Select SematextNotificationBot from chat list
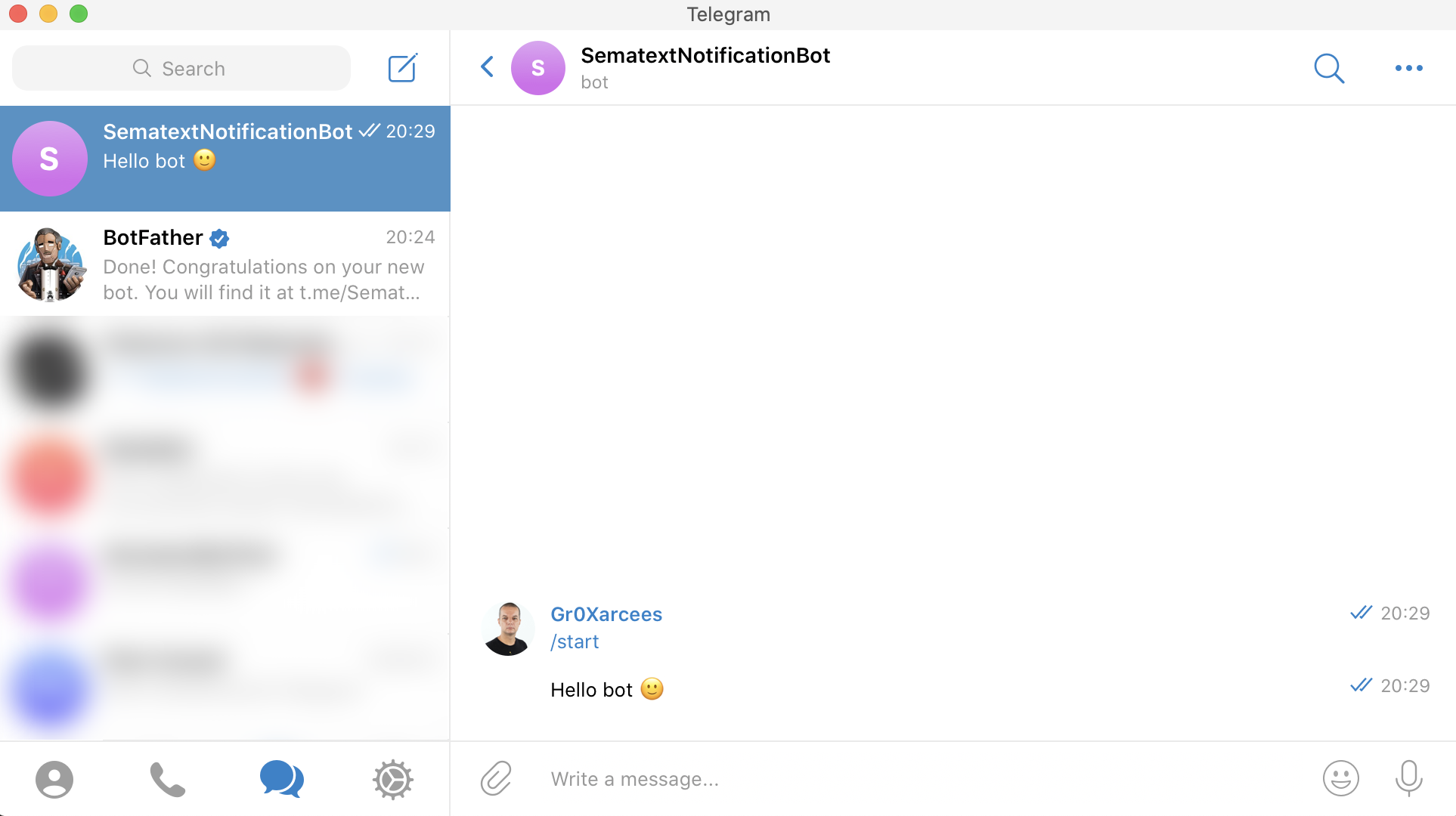Screen dimensions: 1456x816 click(x=224, y=158)
